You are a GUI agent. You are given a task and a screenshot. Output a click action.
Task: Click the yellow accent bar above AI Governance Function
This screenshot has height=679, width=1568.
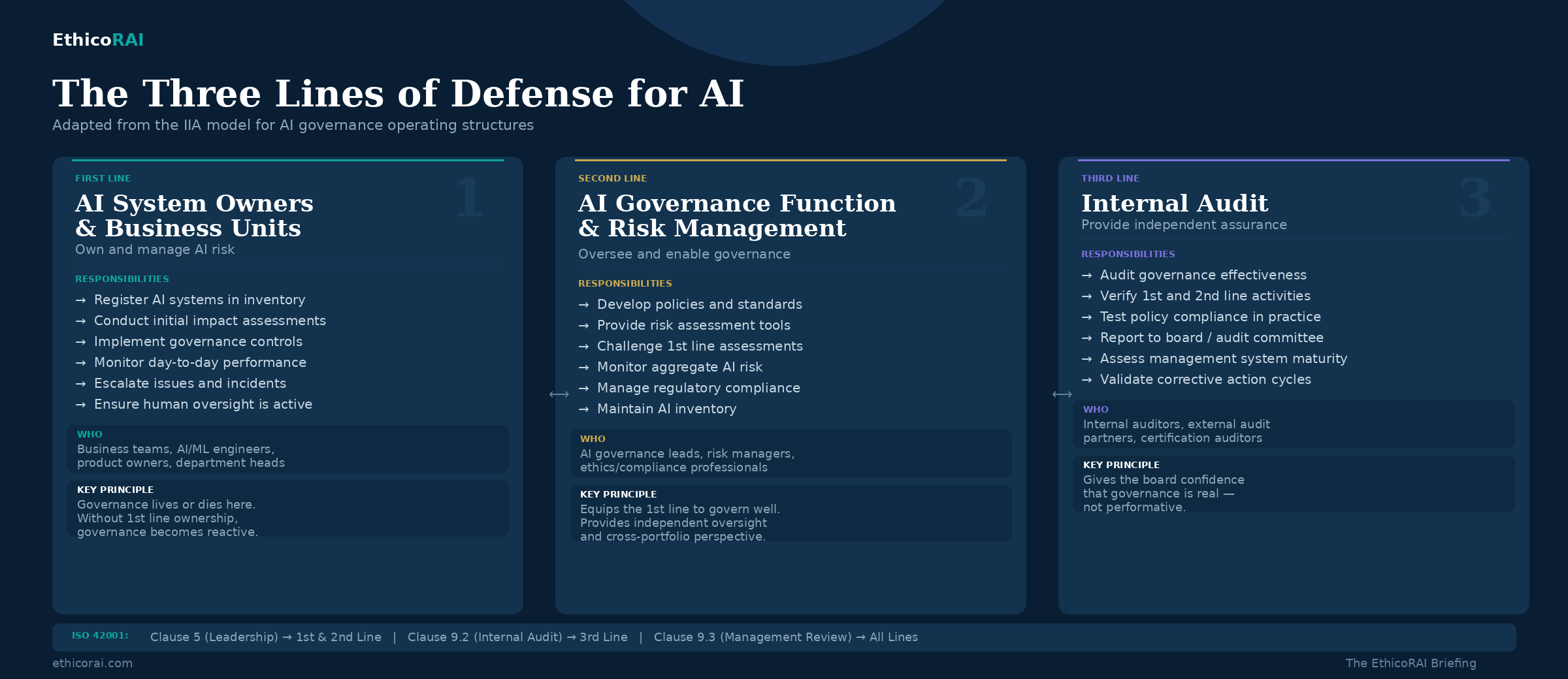791,159
